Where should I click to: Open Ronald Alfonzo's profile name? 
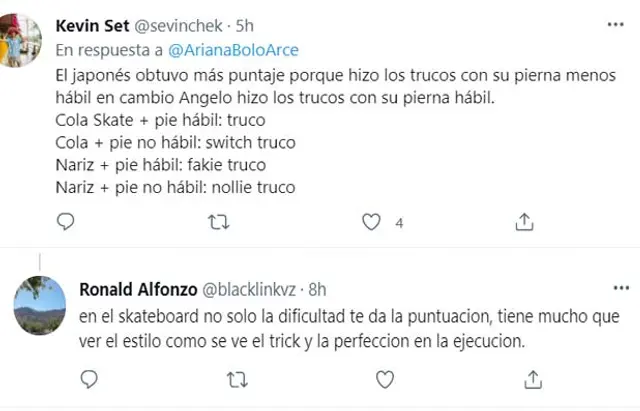138,290
